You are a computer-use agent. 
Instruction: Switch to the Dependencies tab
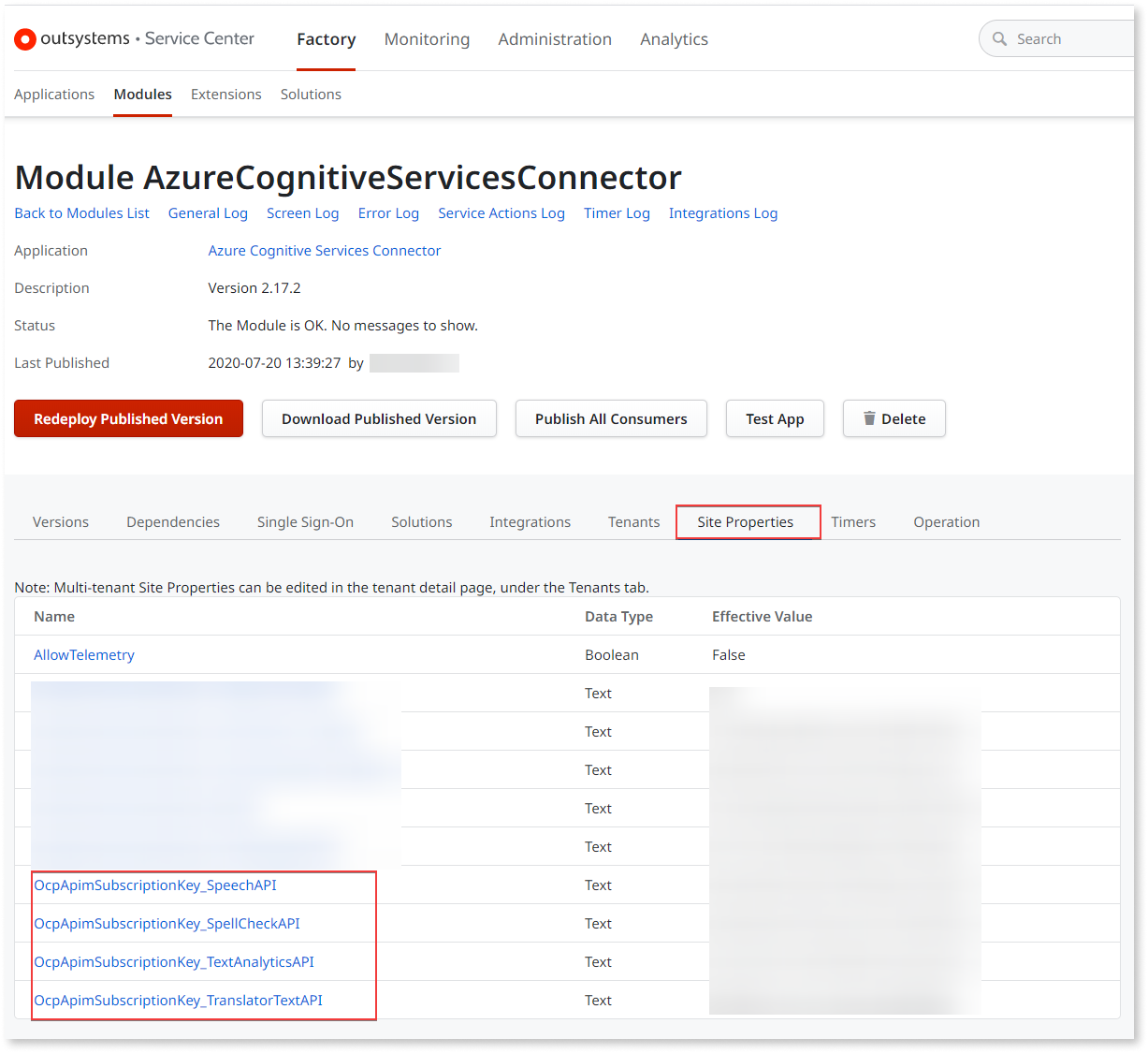(x=172, y=521)
